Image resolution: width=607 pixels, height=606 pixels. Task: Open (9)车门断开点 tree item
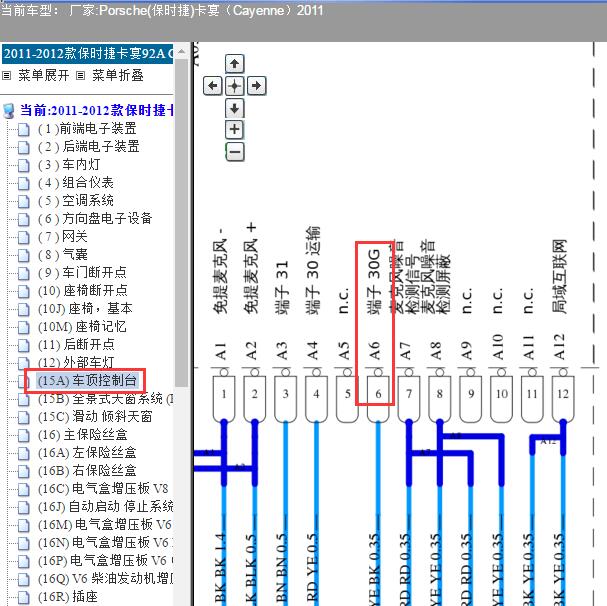coord(82,273)
